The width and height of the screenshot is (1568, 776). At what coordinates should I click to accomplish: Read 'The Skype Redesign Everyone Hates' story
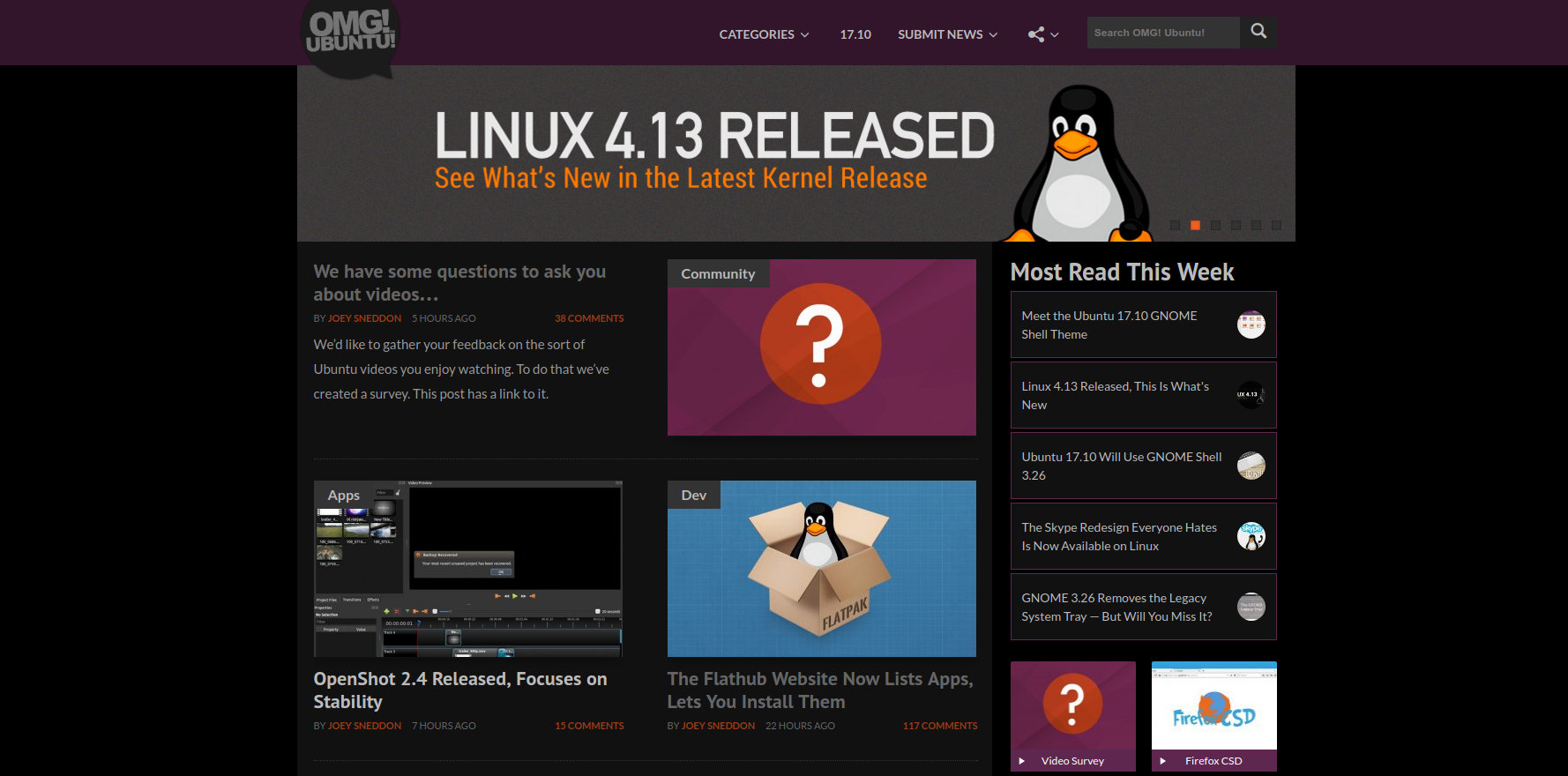click(1119, 536)
